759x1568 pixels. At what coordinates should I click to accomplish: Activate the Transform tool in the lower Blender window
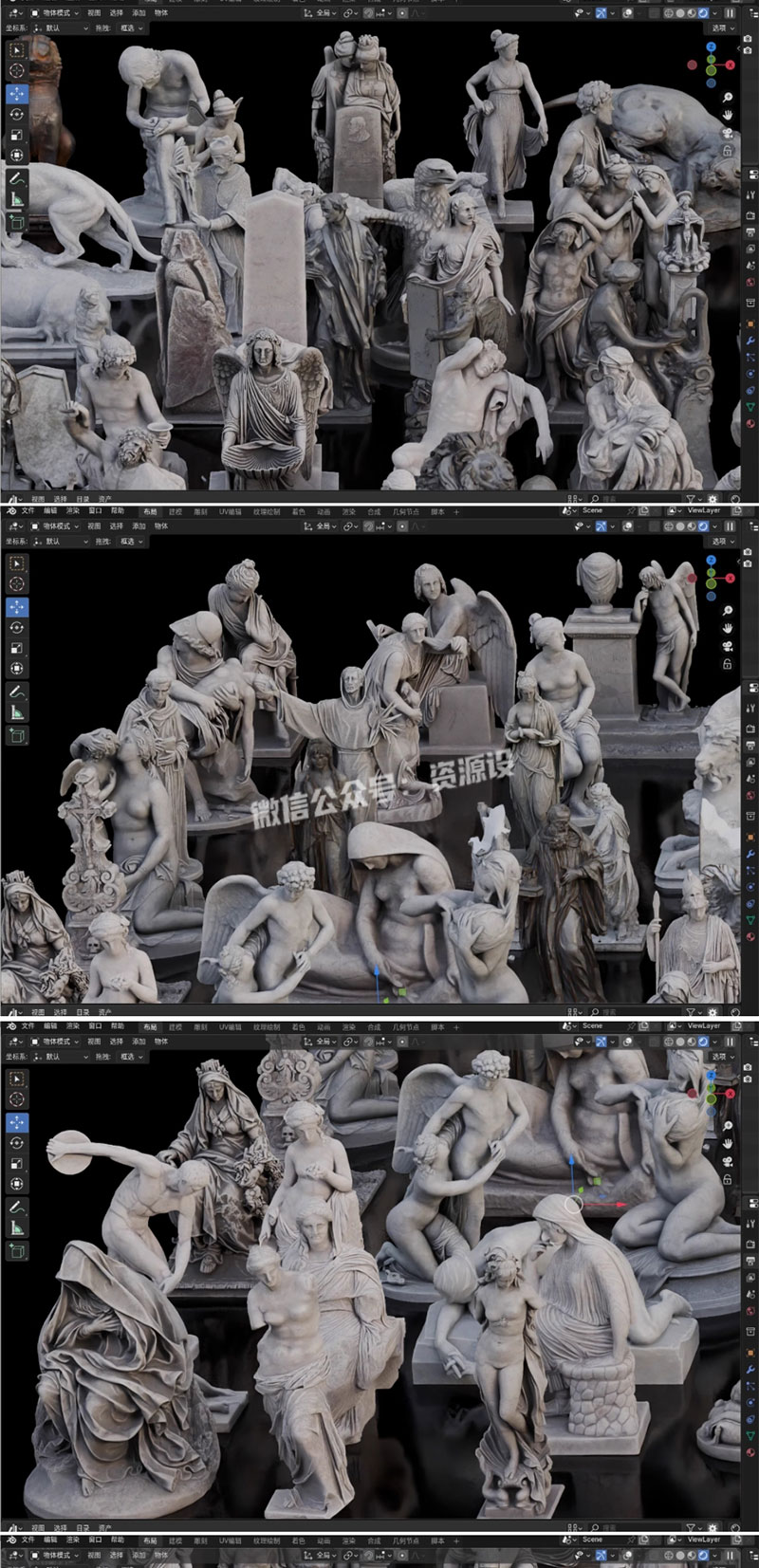(17, 1185)
